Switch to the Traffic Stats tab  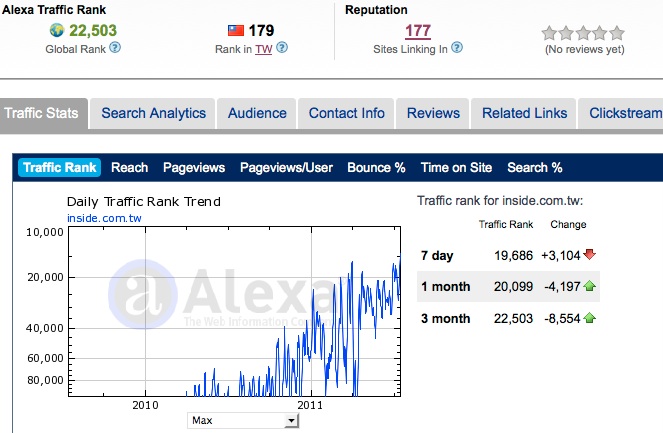click(44, 113)
